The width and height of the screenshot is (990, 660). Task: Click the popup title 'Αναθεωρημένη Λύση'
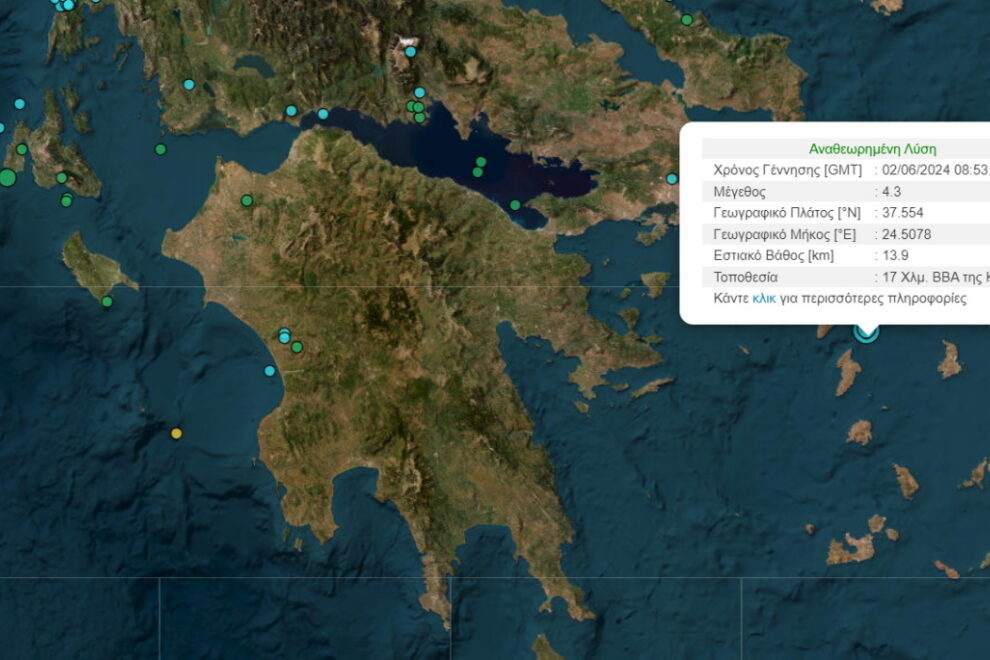coord(872,149)
